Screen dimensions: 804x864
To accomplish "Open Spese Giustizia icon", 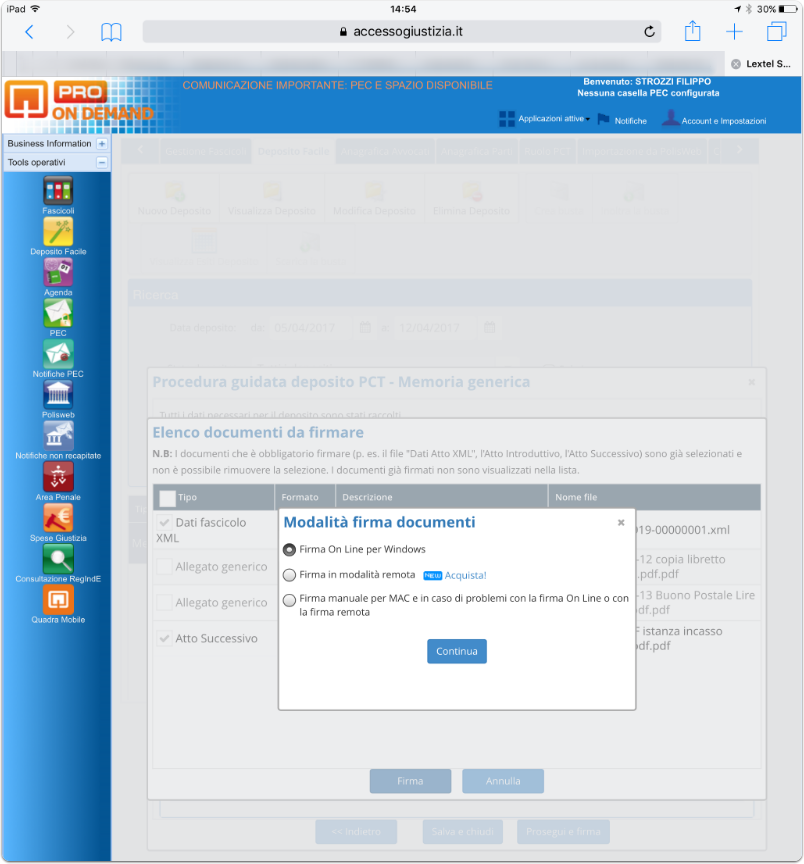I will [x=58, y=518].
